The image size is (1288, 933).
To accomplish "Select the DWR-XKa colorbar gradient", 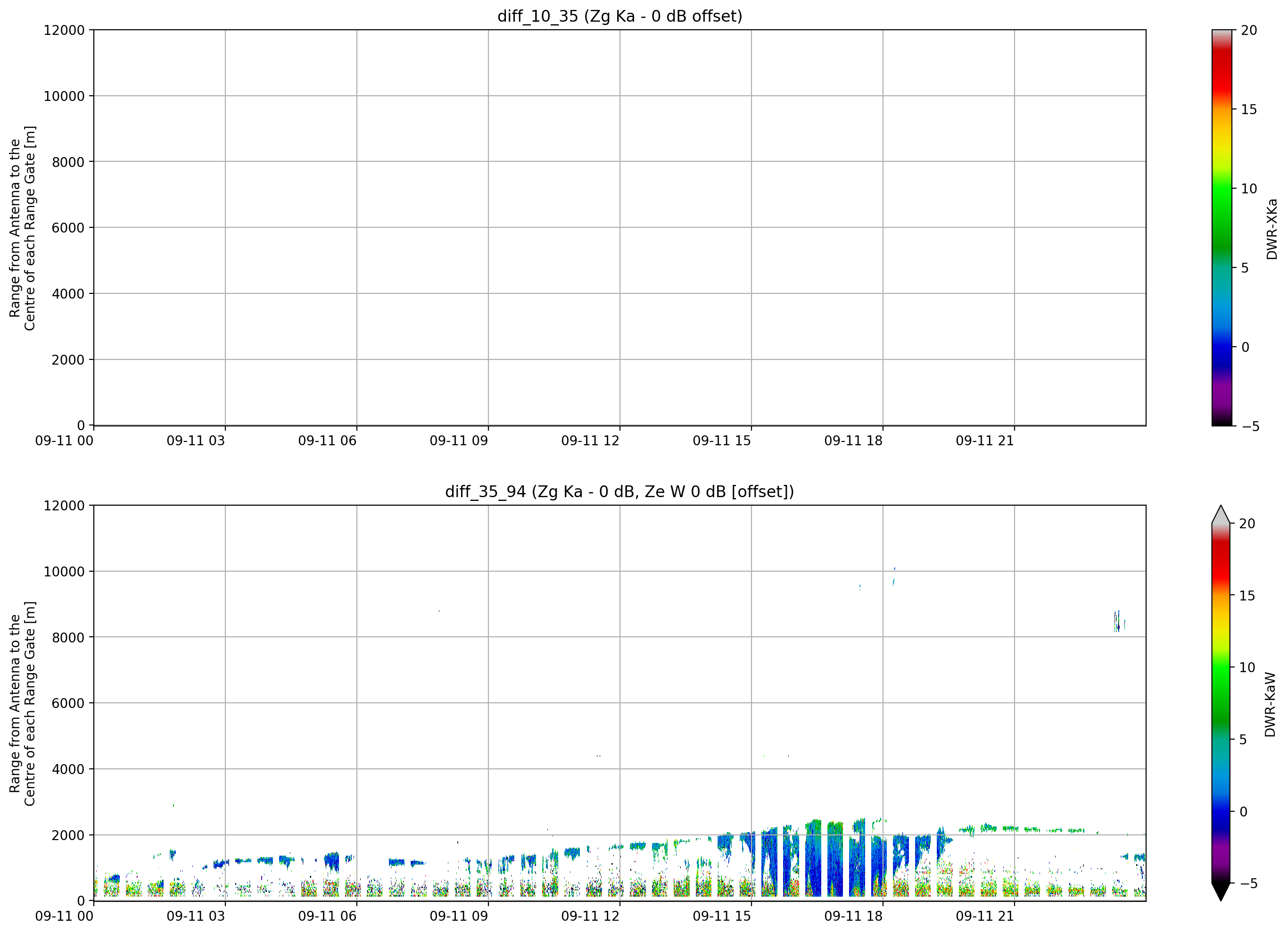I will coord(1222,227).
